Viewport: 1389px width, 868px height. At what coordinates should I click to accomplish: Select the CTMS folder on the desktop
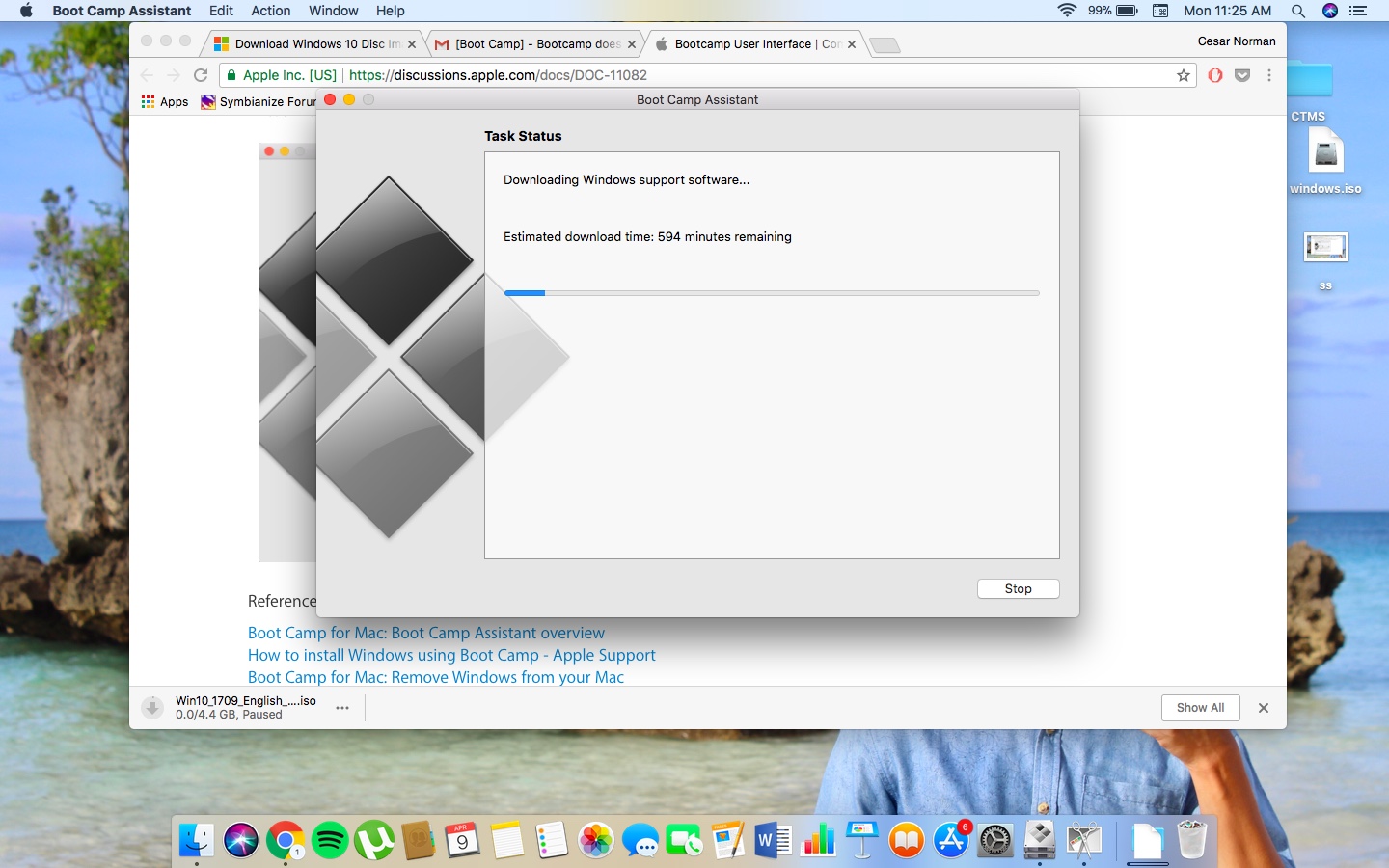coord(1309,93)
